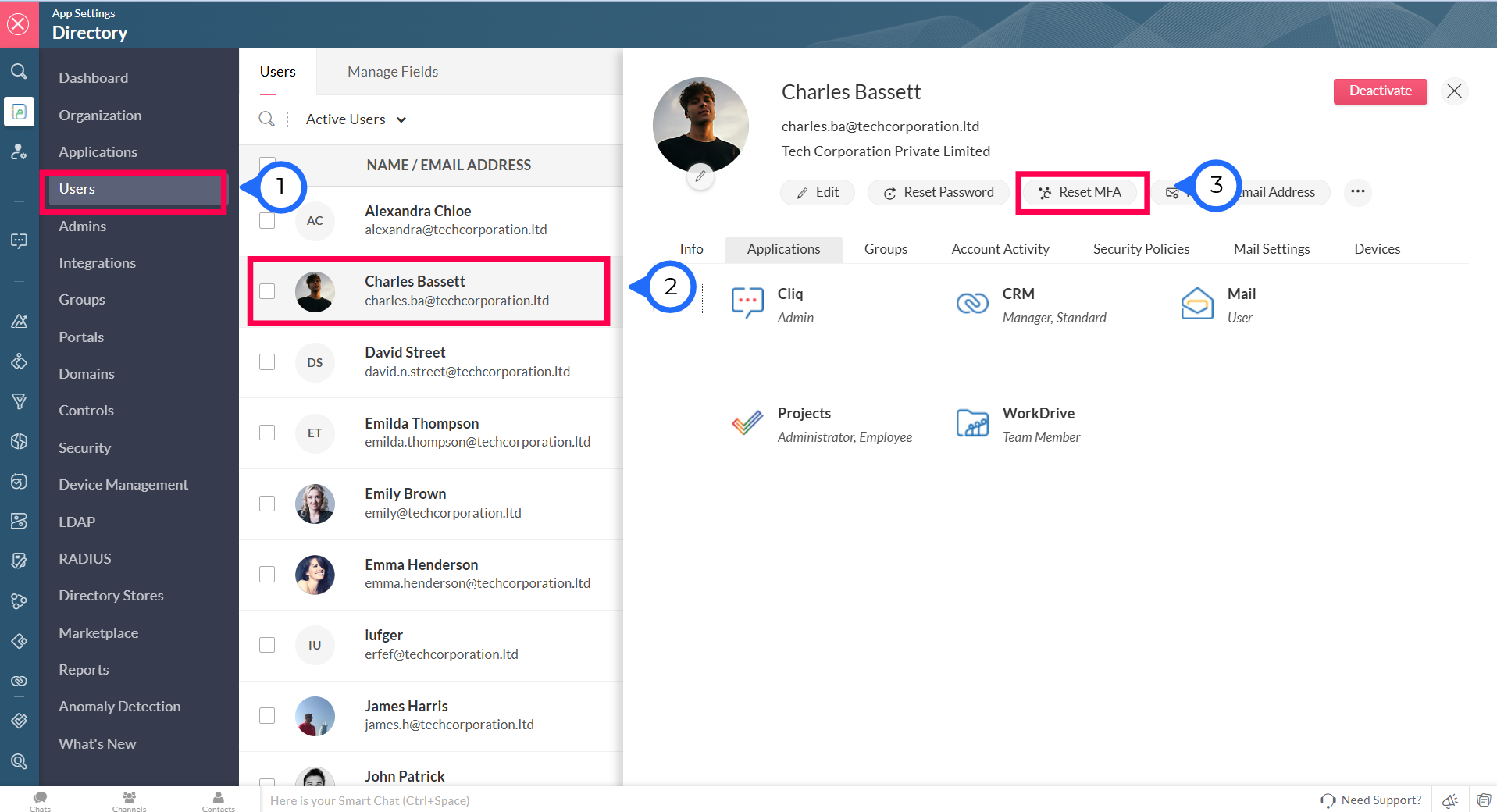Open the Security Policies tab

(1141, 249)
